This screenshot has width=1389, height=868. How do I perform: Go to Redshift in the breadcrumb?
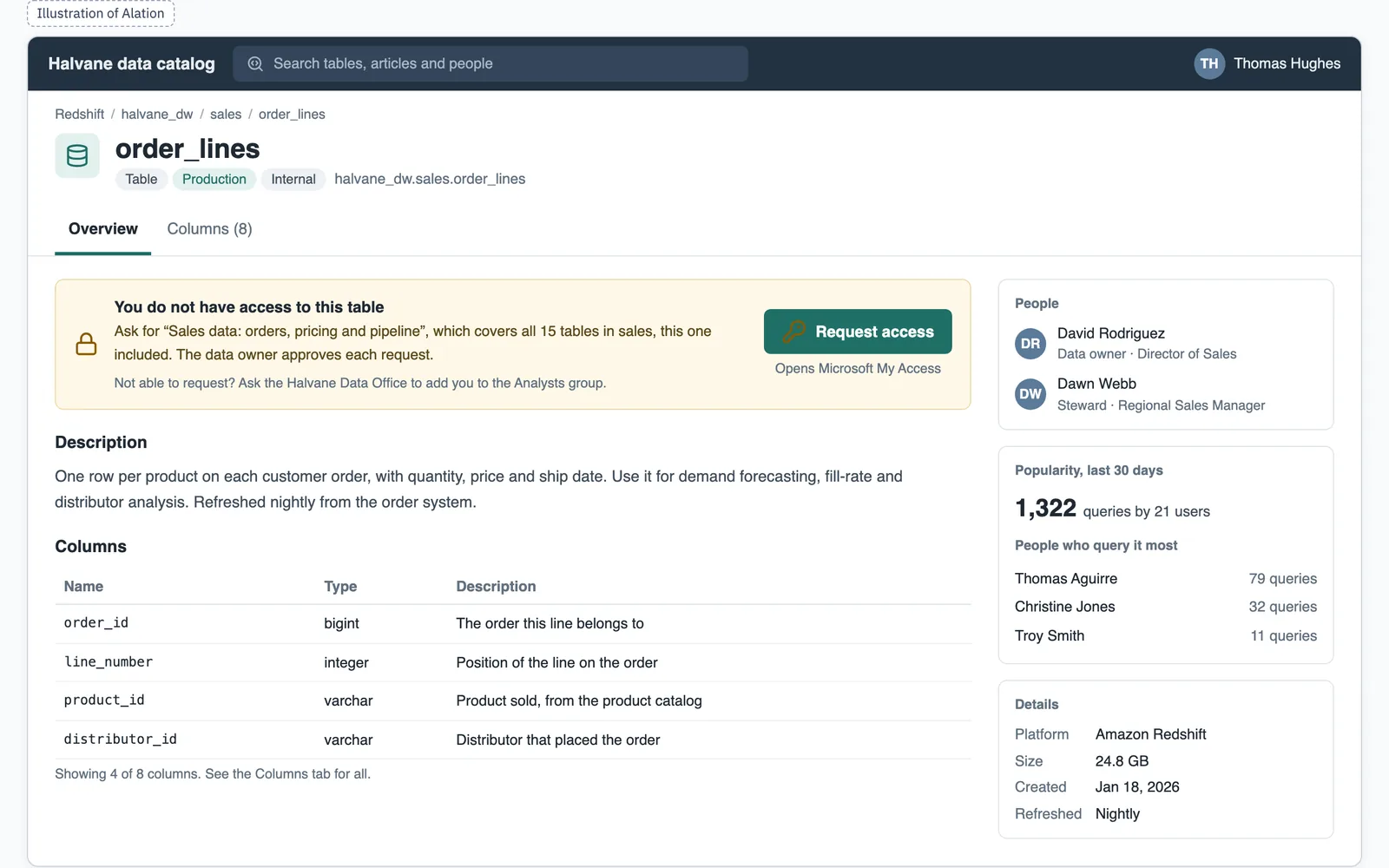[79, 114]
